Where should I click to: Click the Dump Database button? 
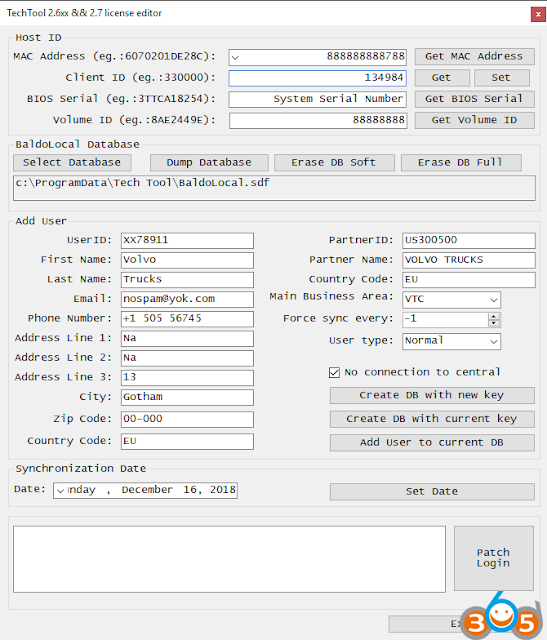pos(209,162)
